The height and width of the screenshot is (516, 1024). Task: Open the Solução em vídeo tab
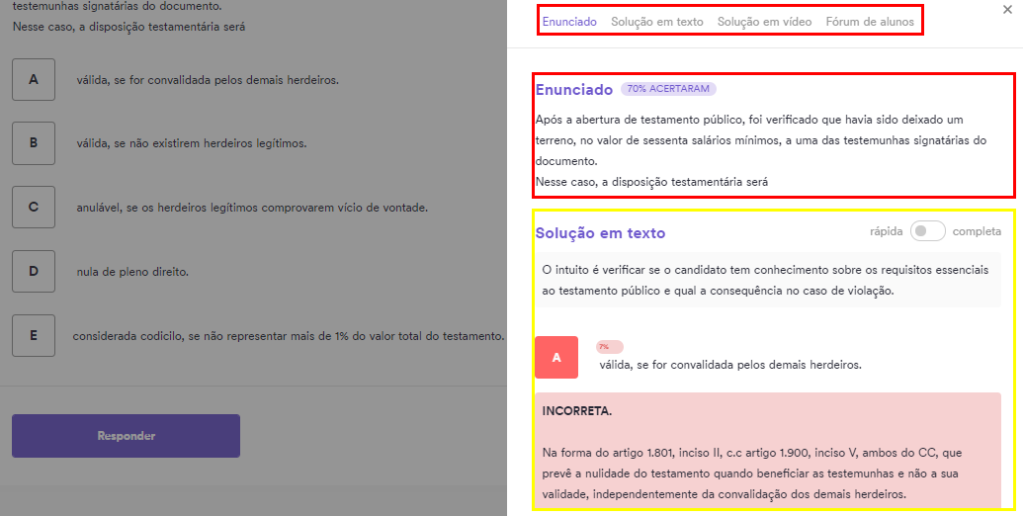tap(764, 22)
